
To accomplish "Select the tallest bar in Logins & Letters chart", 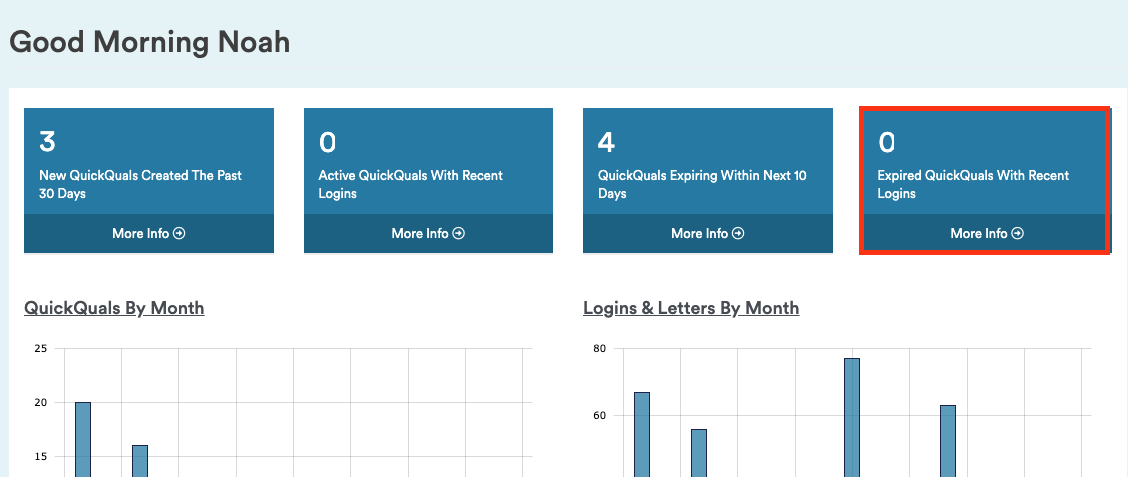I will 852,417.
